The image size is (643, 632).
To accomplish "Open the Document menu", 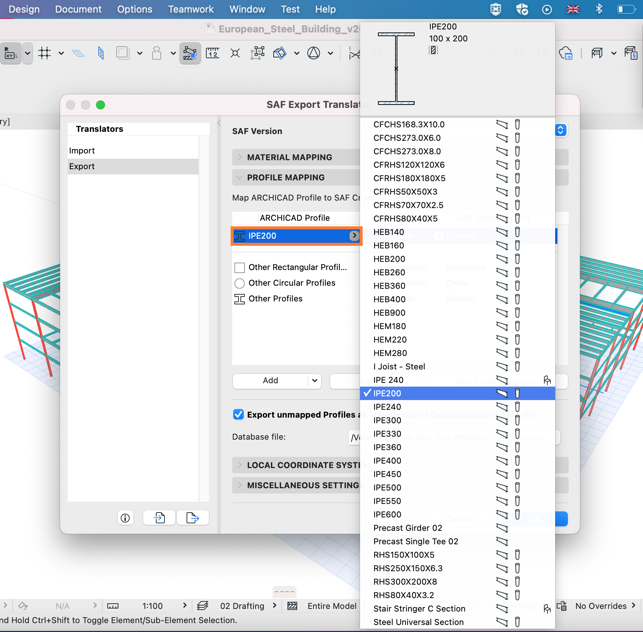I will click(x=78, y=9).
